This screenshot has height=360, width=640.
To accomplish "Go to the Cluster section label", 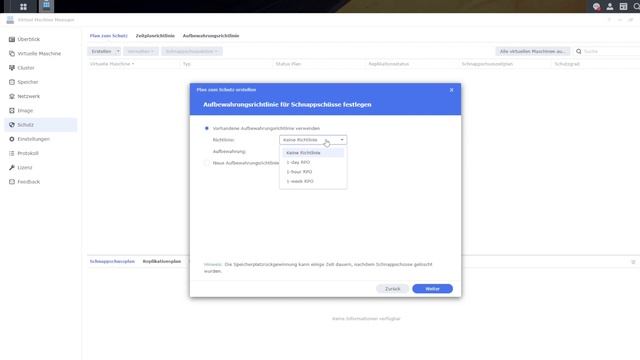I will click(x=26, y=68).
